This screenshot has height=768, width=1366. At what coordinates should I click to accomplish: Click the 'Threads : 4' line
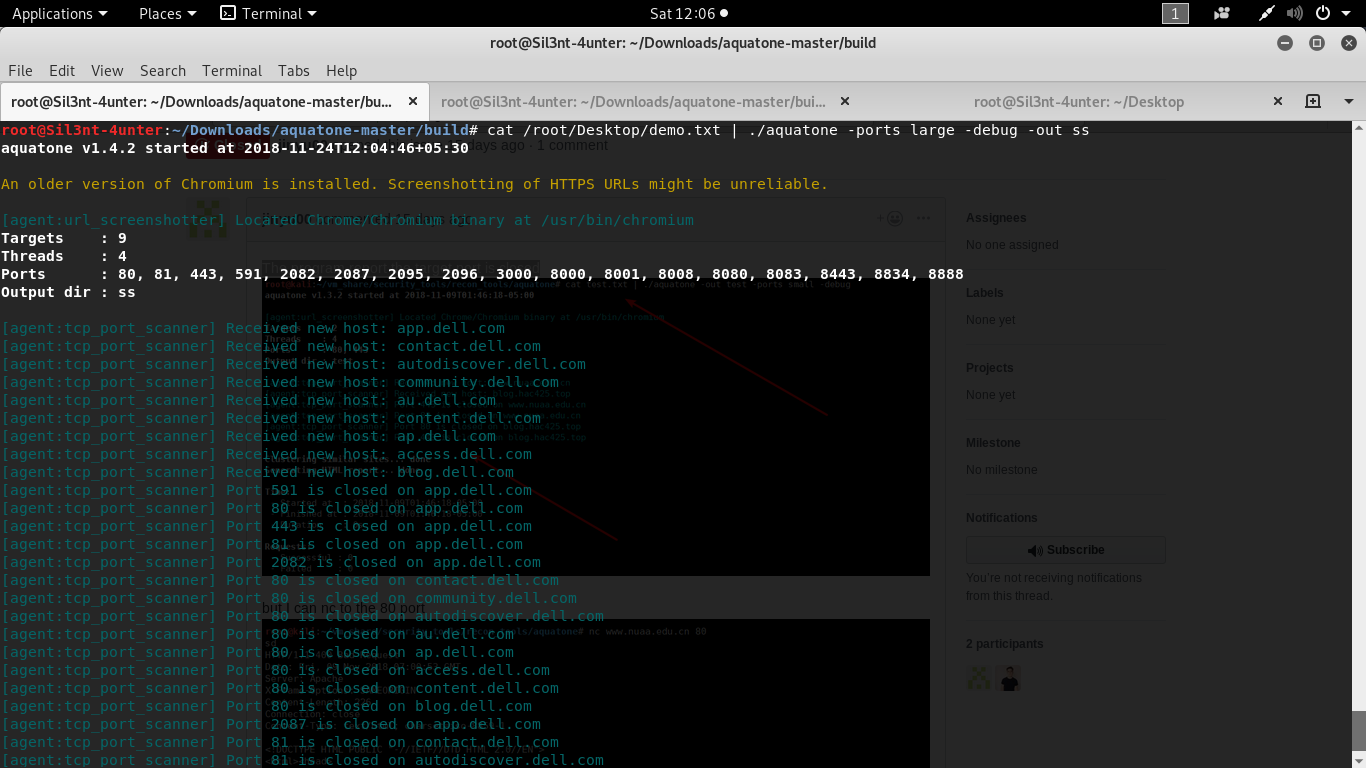click(x=64, y=256)
